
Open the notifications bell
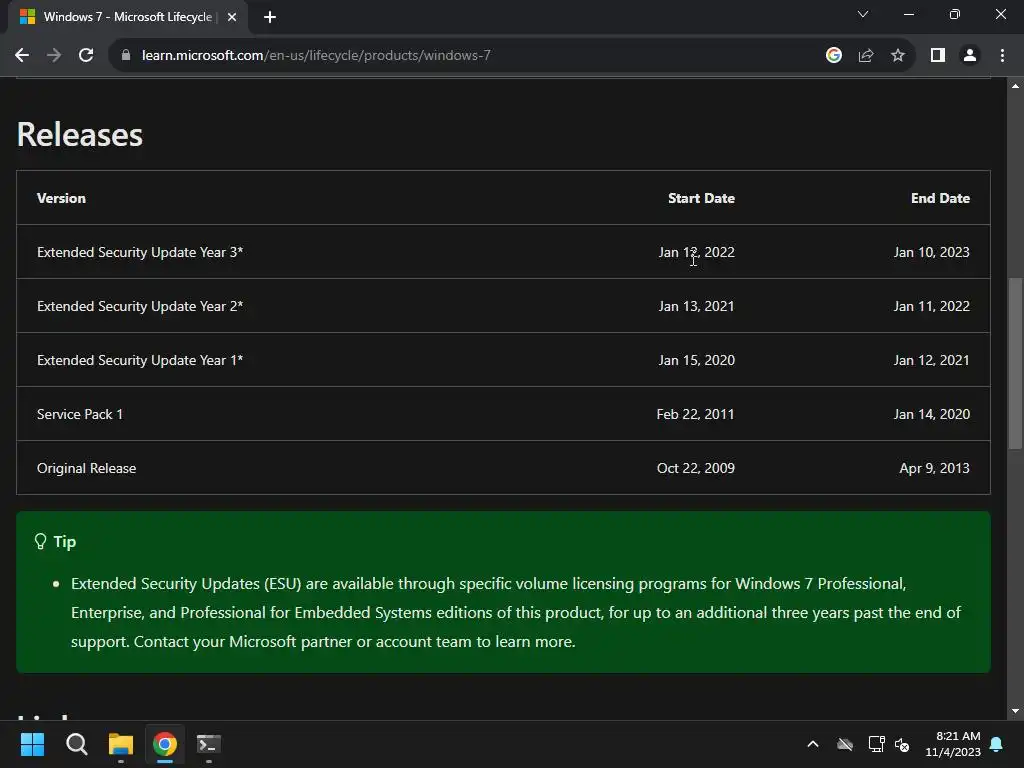click(x=997, y=744)
